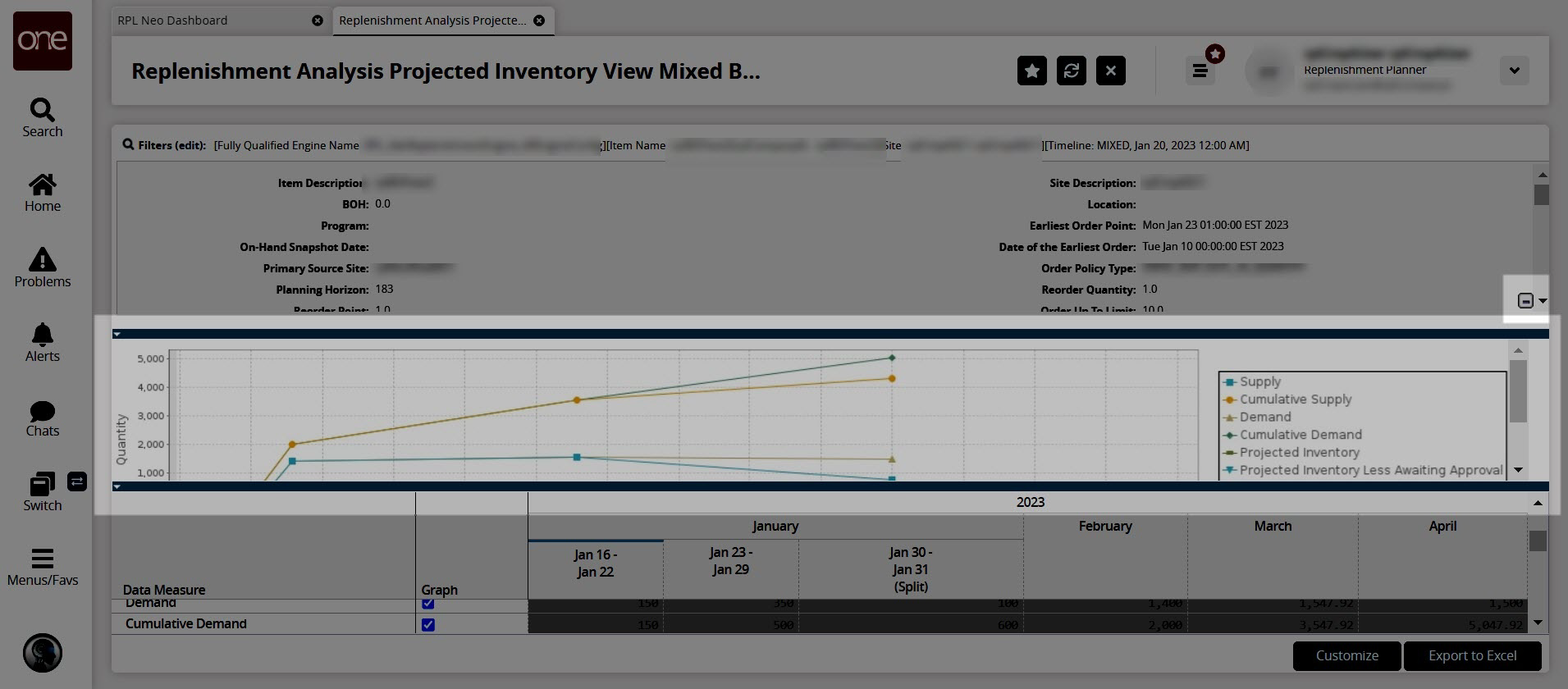Collapse the data table panel header triangle
1568x689 pixels.
click(117, 486)
